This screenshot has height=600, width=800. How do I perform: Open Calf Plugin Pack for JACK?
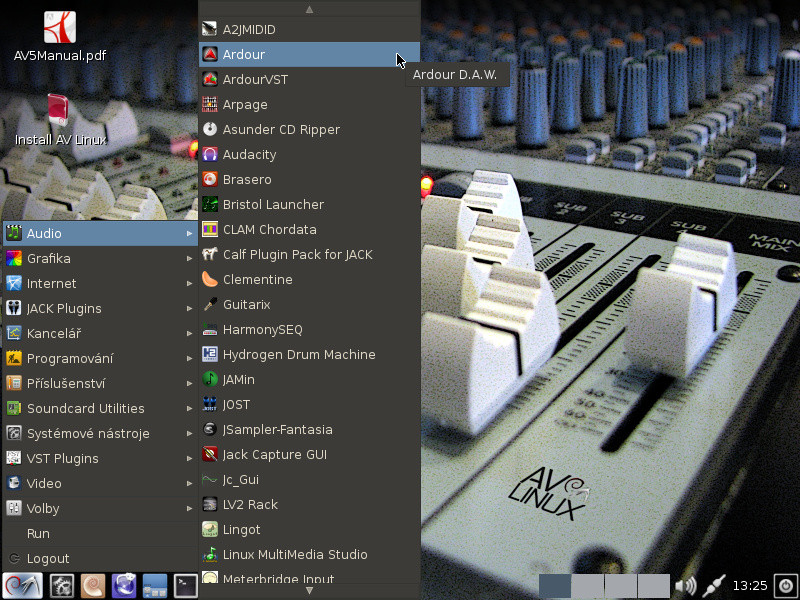[309, 254]
